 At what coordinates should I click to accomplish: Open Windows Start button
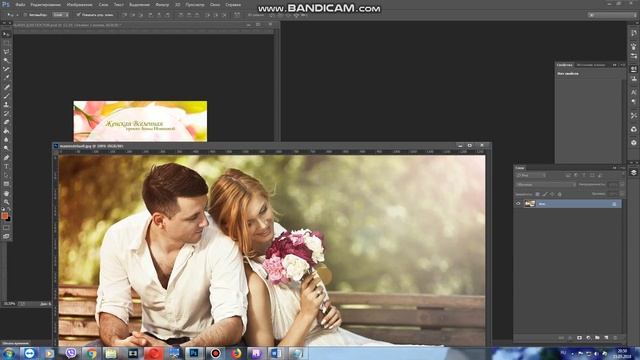click(9, 353)
